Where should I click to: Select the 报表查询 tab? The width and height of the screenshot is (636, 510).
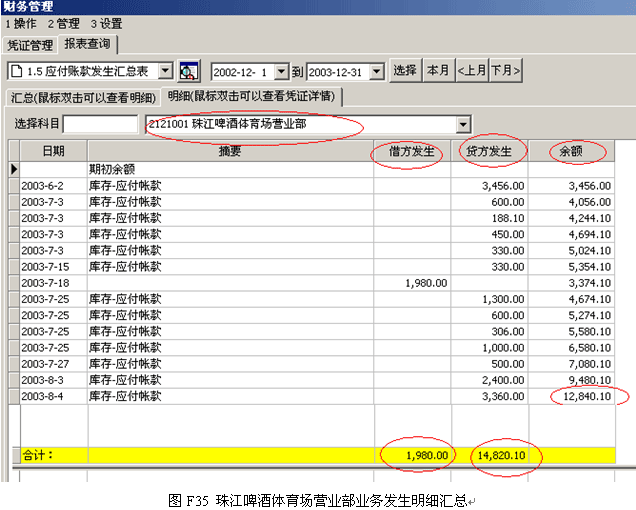(89, 45)
